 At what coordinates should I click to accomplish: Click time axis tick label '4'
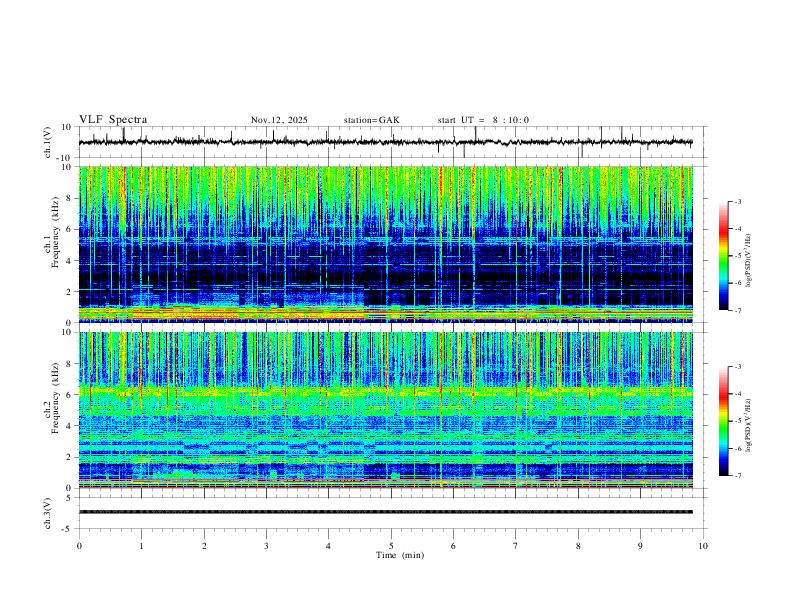328,546
